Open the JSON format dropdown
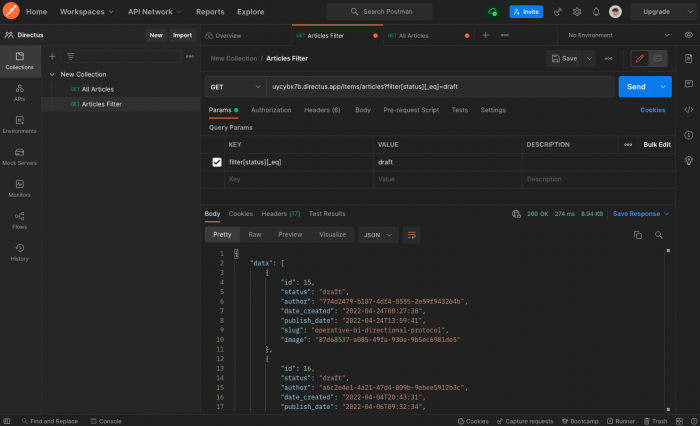 coord(377,234)
